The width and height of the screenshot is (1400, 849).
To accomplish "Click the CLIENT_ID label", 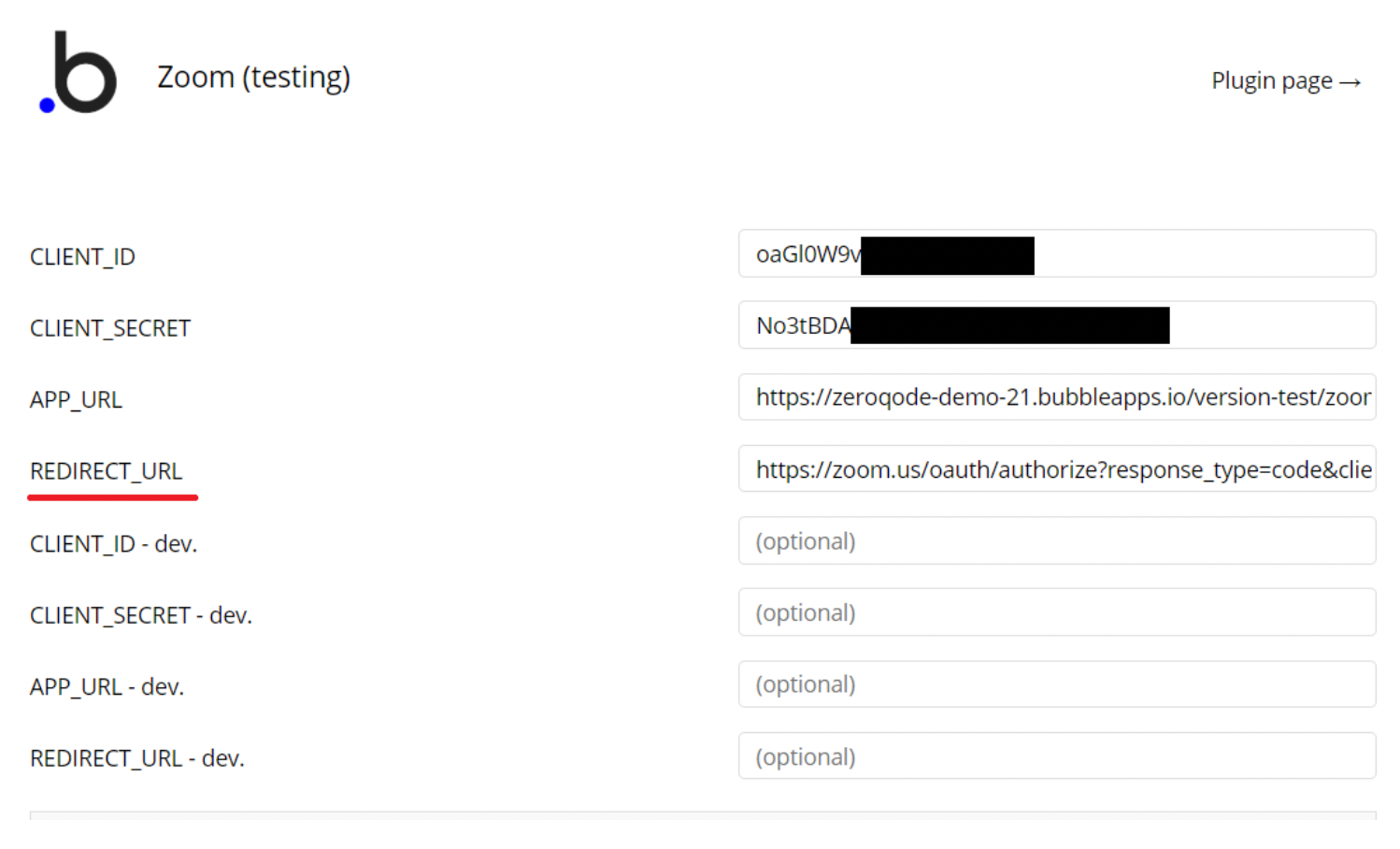I will [82, 257].
